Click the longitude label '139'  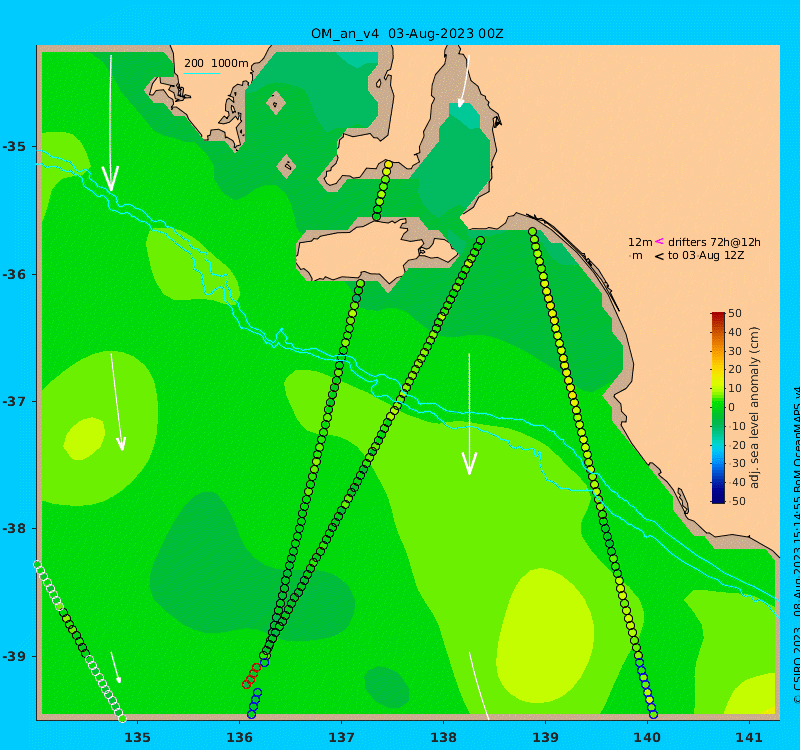click(x=545, y=737)
